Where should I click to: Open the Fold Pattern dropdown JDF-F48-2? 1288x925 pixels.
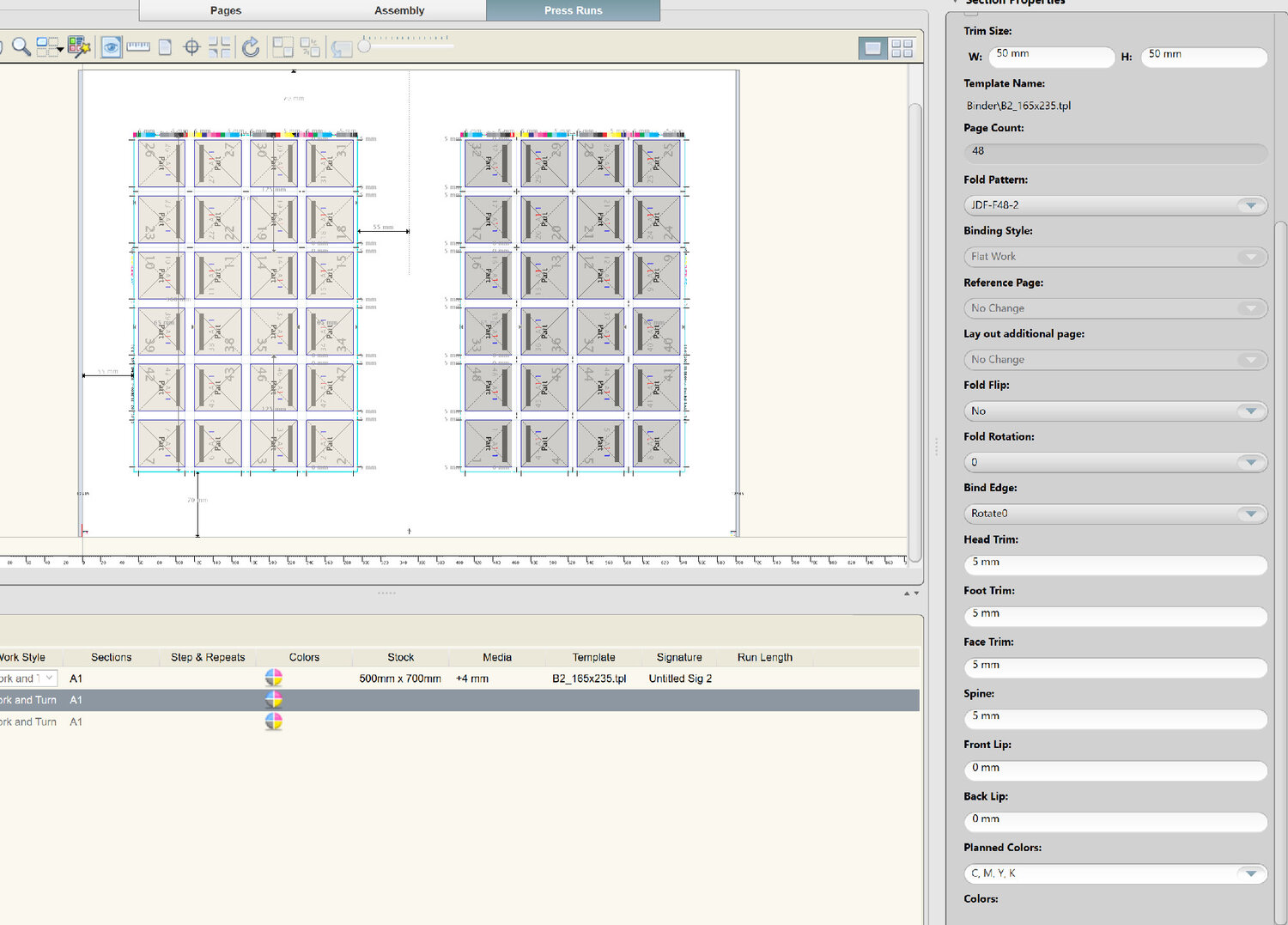tap(1115, 205)
